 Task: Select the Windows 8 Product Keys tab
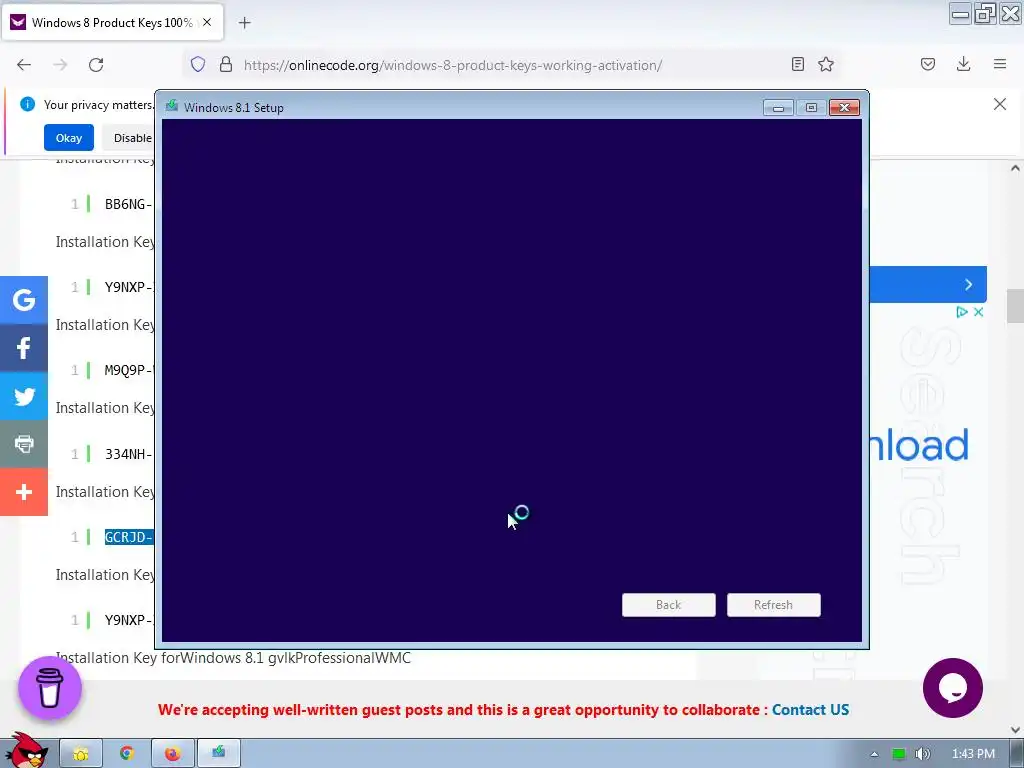(x=113, y=22)
